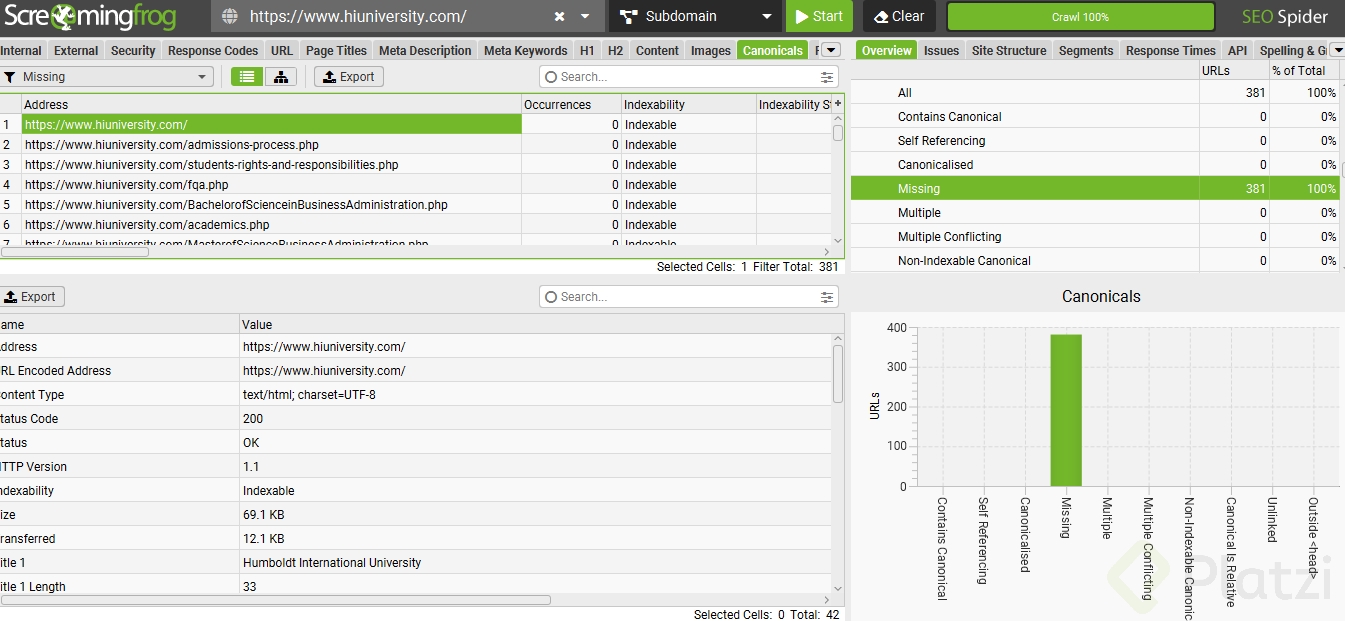Screen dimensions: 1345x621
Task: Open the Response Times tab
Action: coord(1171,51)
